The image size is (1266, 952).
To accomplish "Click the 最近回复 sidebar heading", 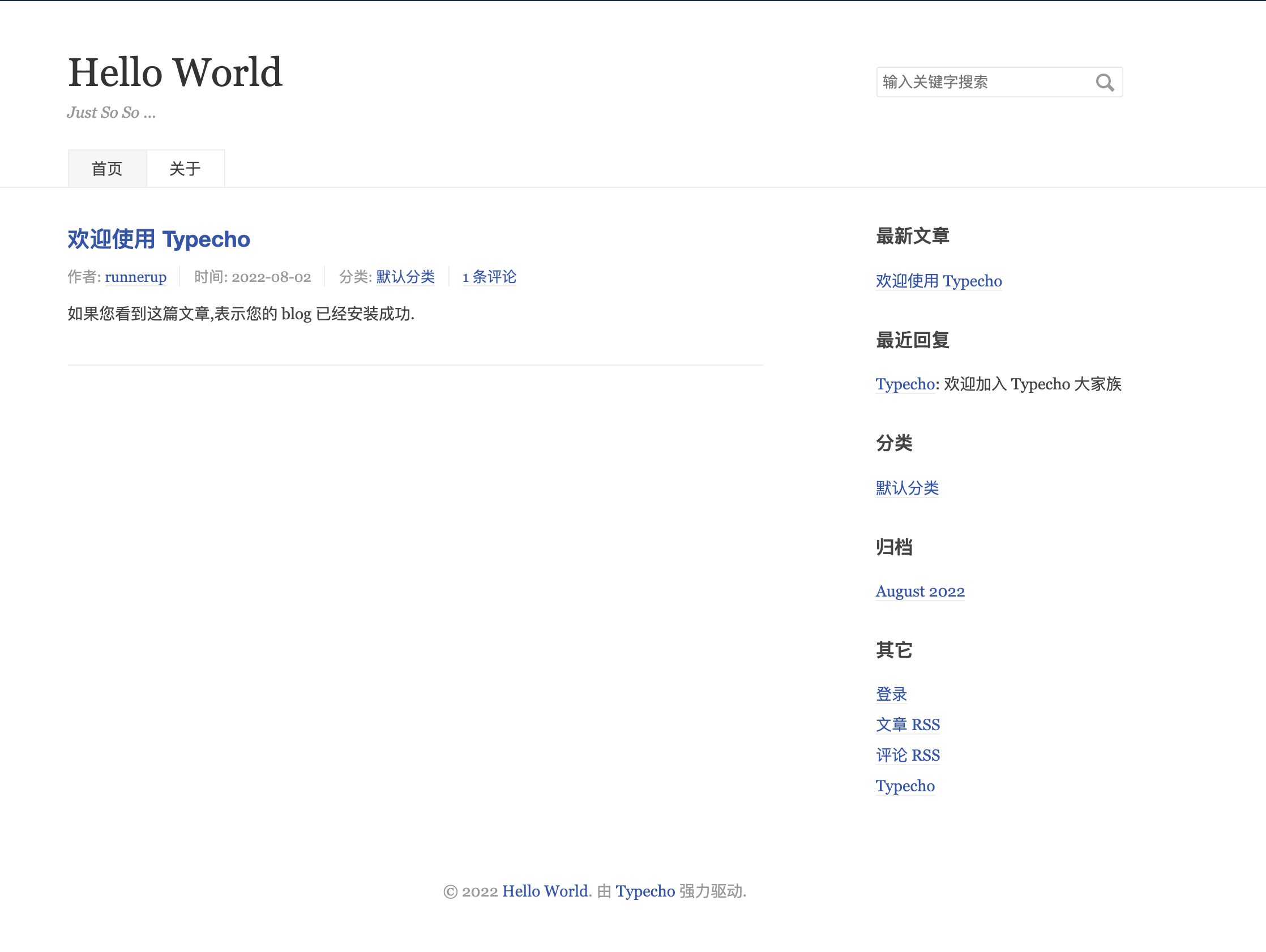I will [912, 340].
